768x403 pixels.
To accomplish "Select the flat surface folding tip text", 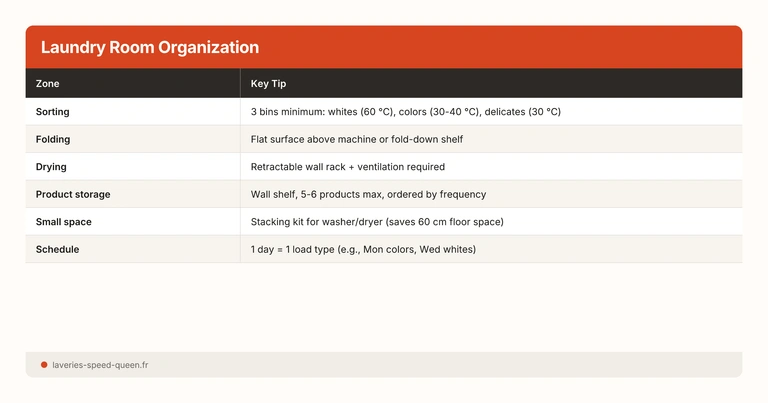I will pyautogui.click(x=356, y=139).
